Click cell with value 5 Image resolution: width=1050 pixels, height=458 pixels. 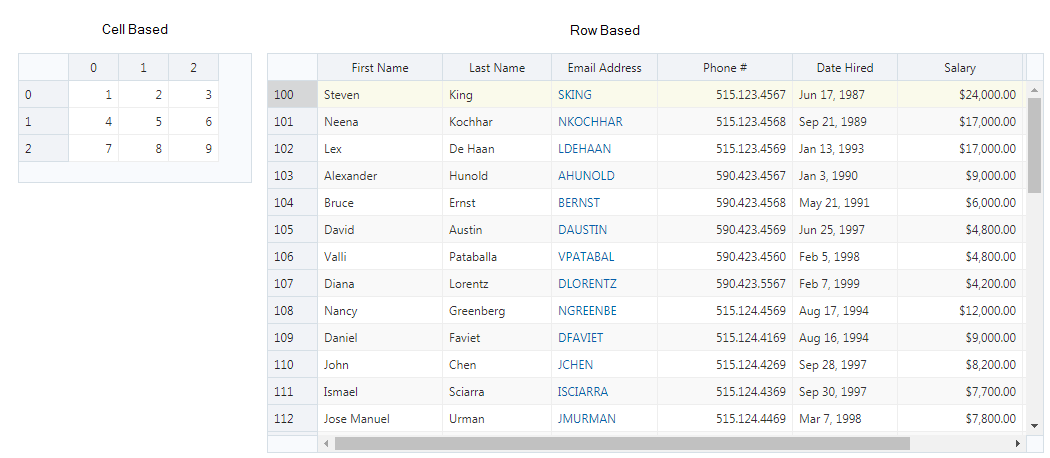tap(143, 122)
